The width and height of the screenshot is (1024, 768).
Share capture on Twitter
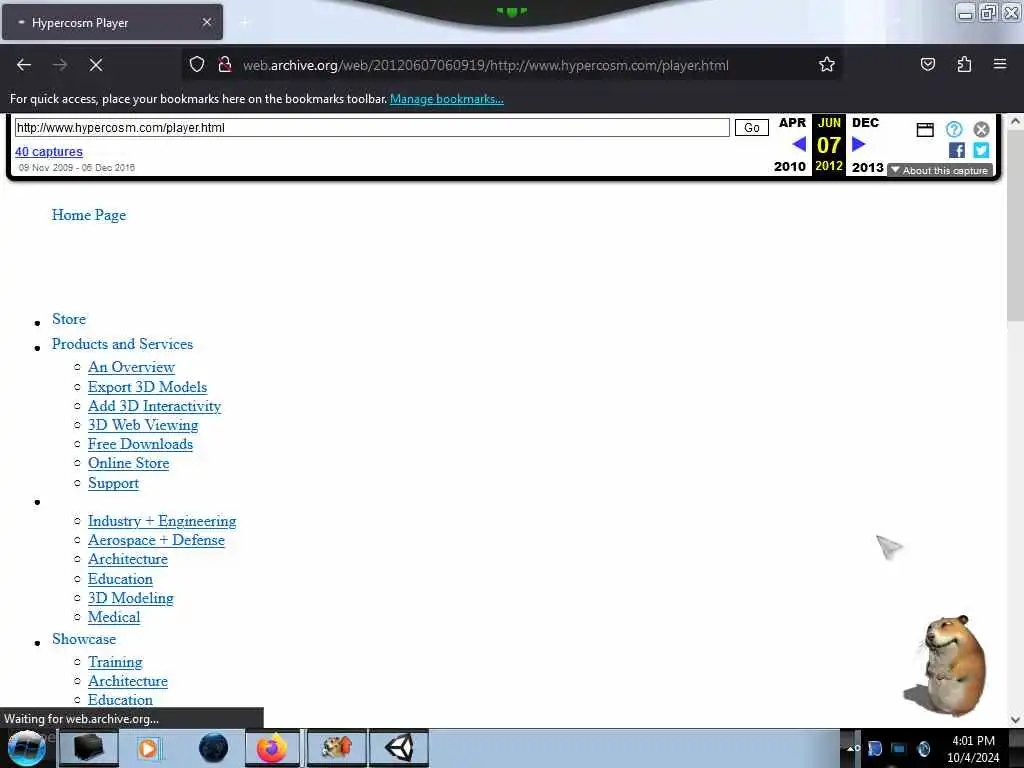tap(981, 150)
